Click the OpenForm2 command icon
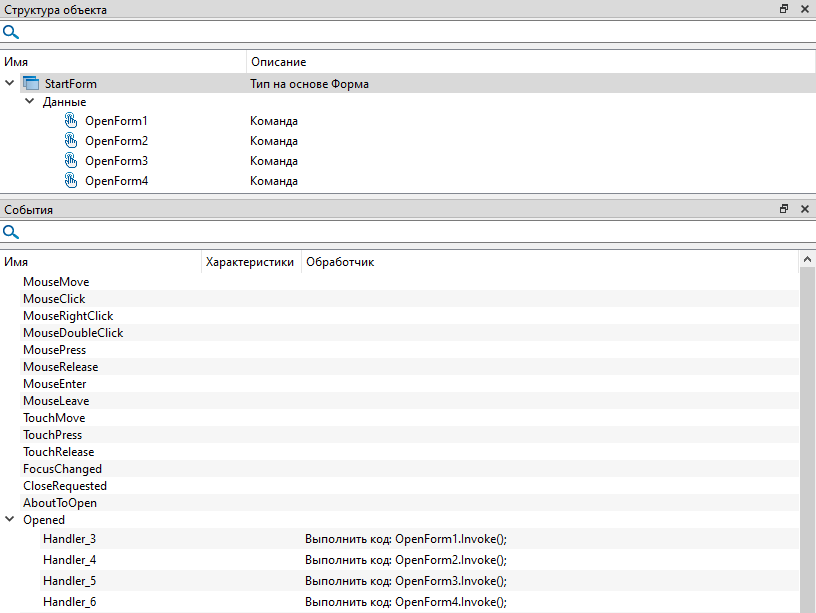 (x=71, y=141)
